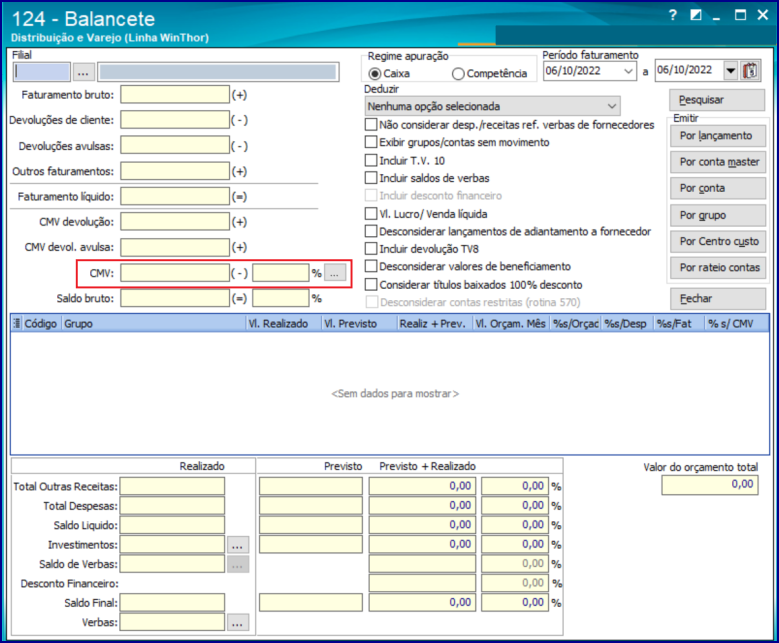Emit report Por grupo
This screenshot has height=643, width=779.
pyautogui.click(x=718, y=215)
